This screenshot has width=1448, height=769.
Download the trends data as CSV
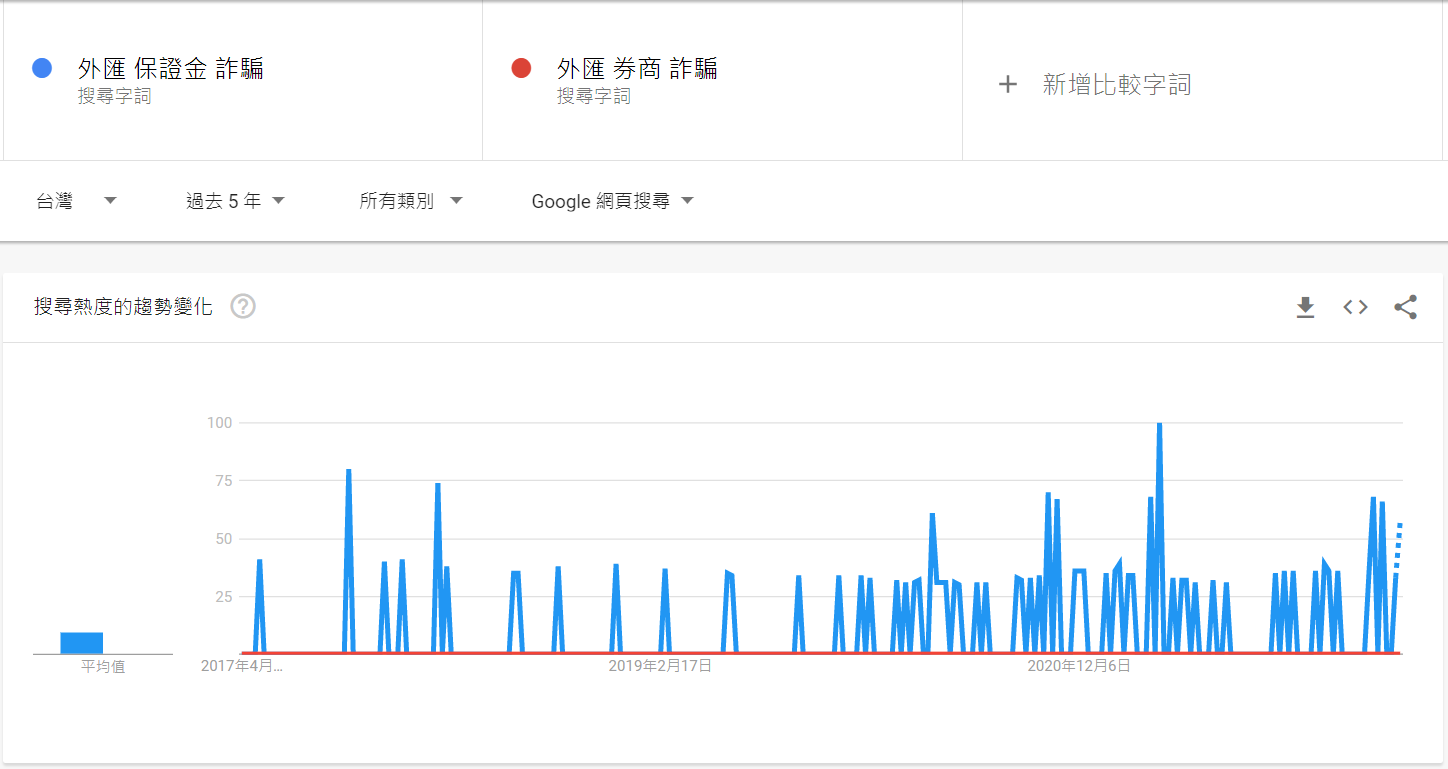pos(1305,307)
